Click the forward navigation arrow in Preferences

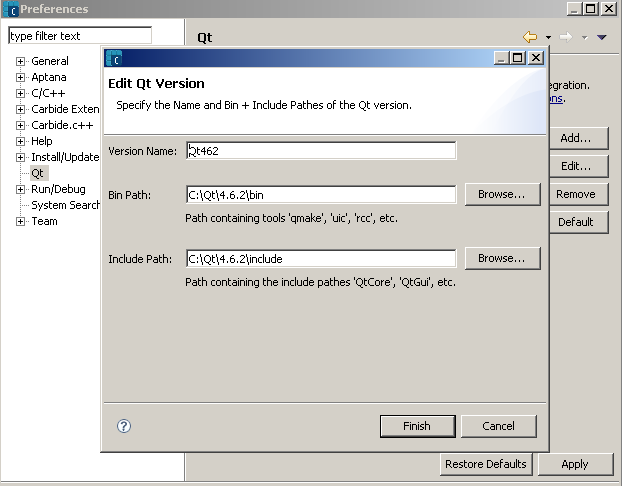(x=566, y=37)
